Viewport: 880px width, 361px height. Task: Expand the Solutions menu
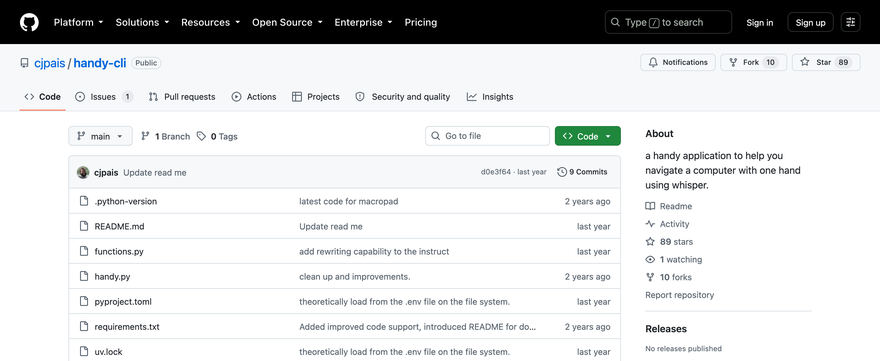coord(143,22)
